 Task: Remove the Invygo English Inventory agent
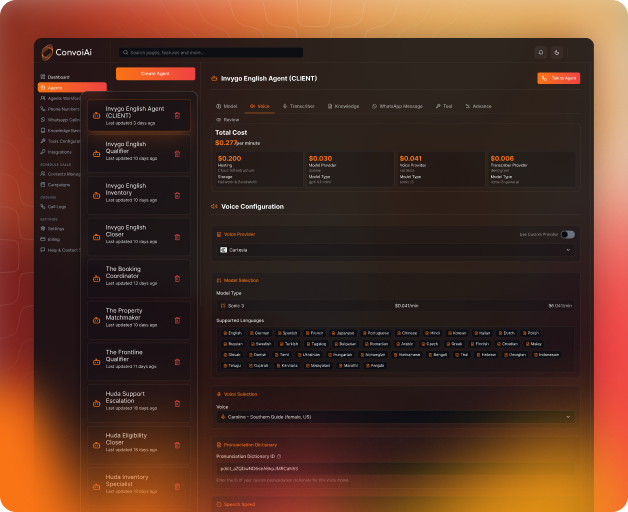click(x=177, y=196)
